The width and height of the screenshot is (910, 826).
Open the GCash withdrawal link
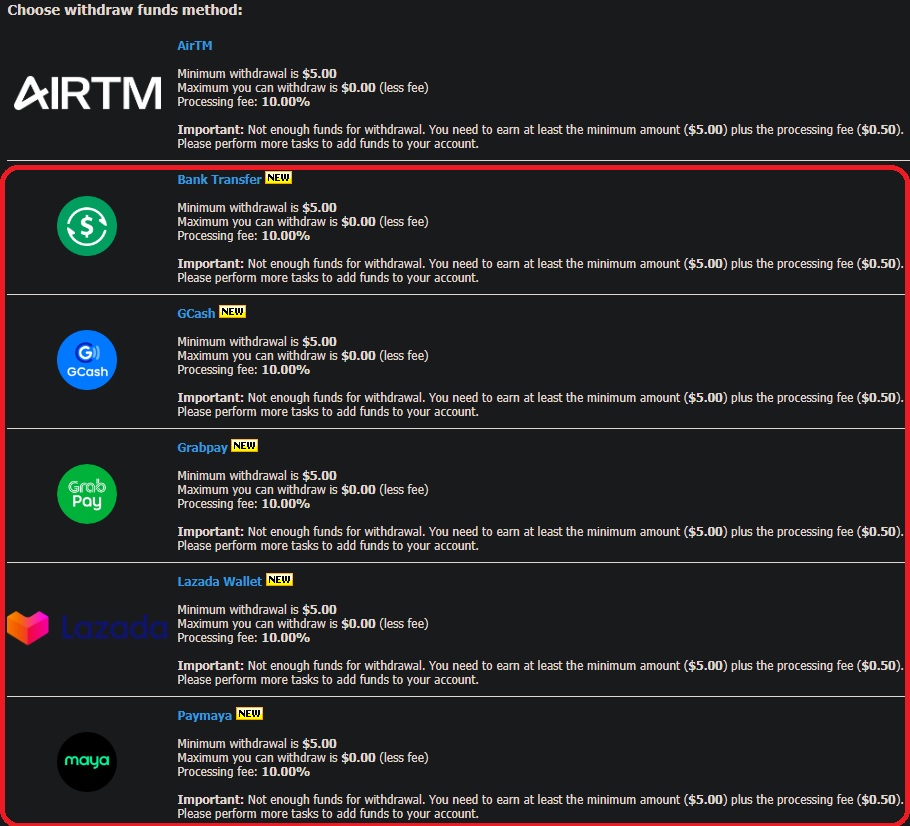point(196,313)
